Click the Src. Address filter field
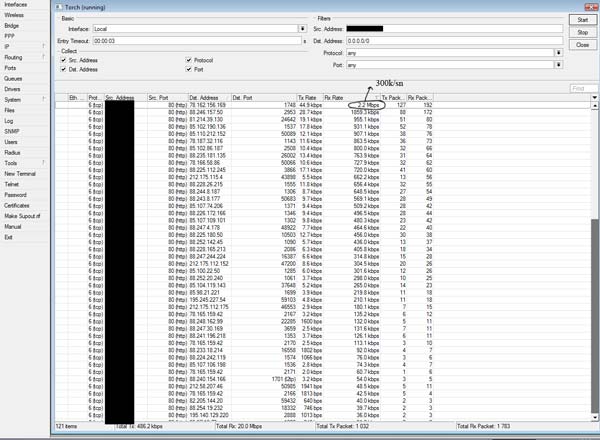The image size is (600, 440). tap(454, 29)
